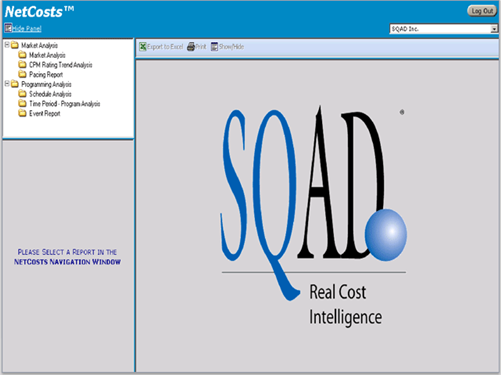Click the SQAD Real Cost Intelligence logo

(313, 216)
